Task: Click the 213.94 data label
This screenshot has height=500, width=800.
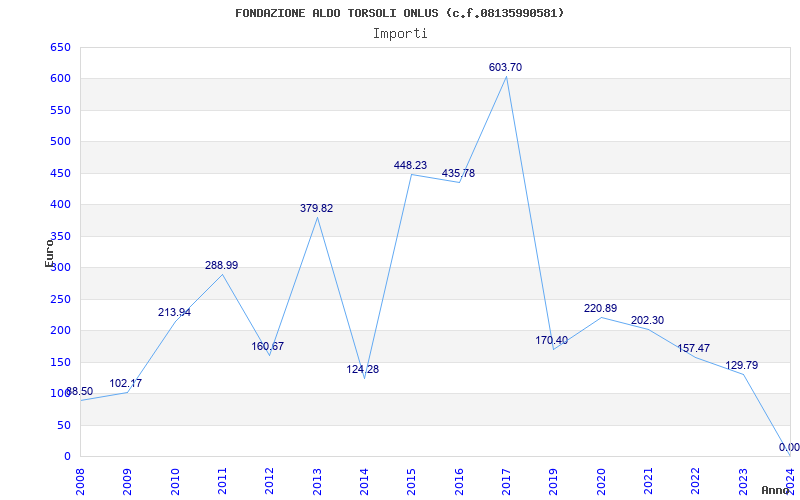Action: click(174, 312)
